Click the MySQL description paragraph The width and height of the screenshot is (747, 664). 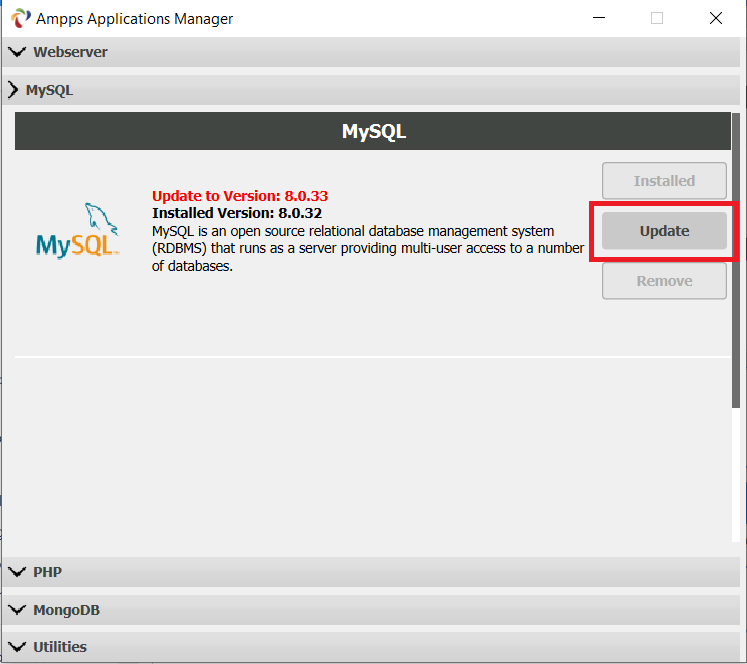click(x=368, y=248)
